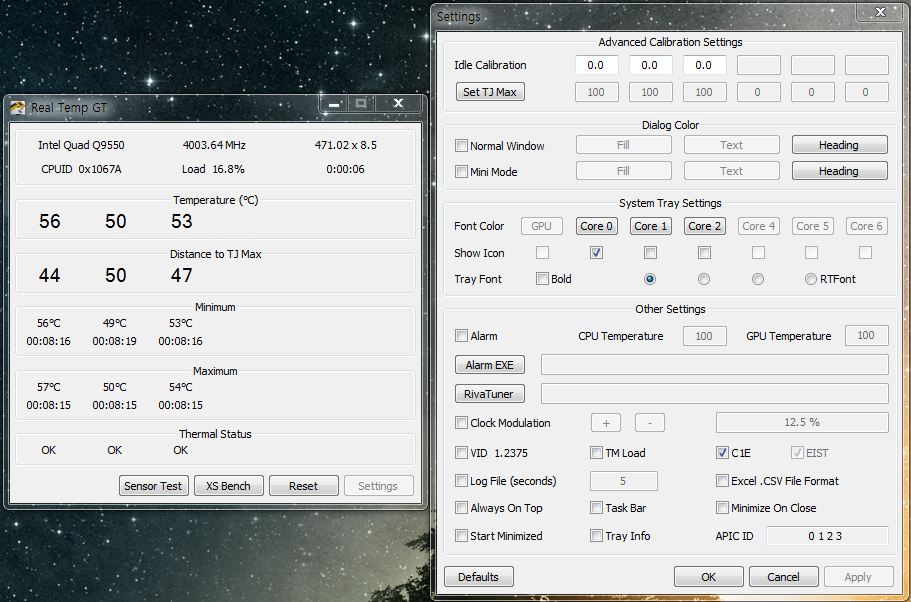
Task: Run the XS Bench benchmark
Action: pos(228,486)
